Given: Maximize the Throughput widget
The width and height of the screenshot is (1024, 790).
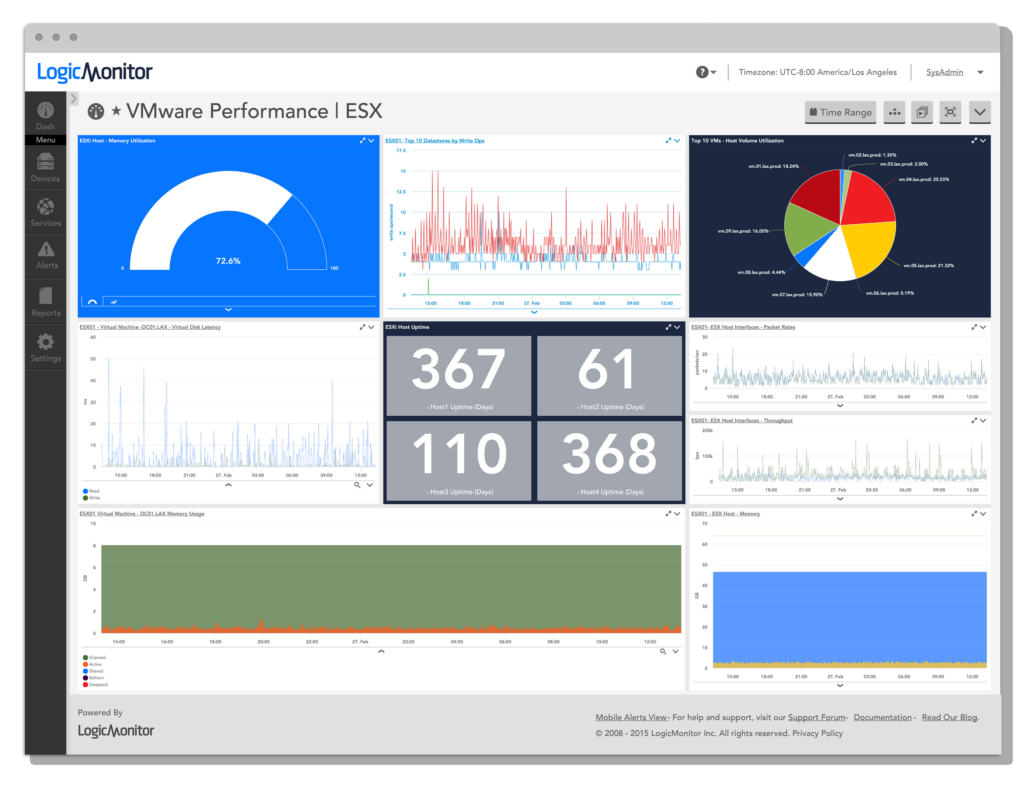Looking at the screenshot, I should pyautogui.click(x=974, y=420).
